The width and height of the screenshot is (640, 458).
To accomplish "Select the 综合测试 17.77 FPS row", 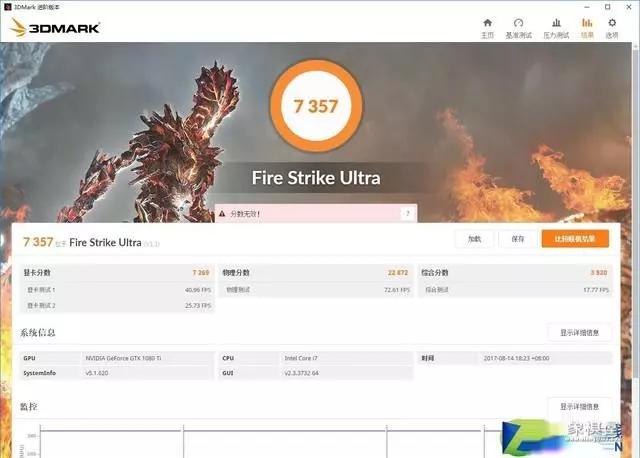I will (x=515, y=290).
